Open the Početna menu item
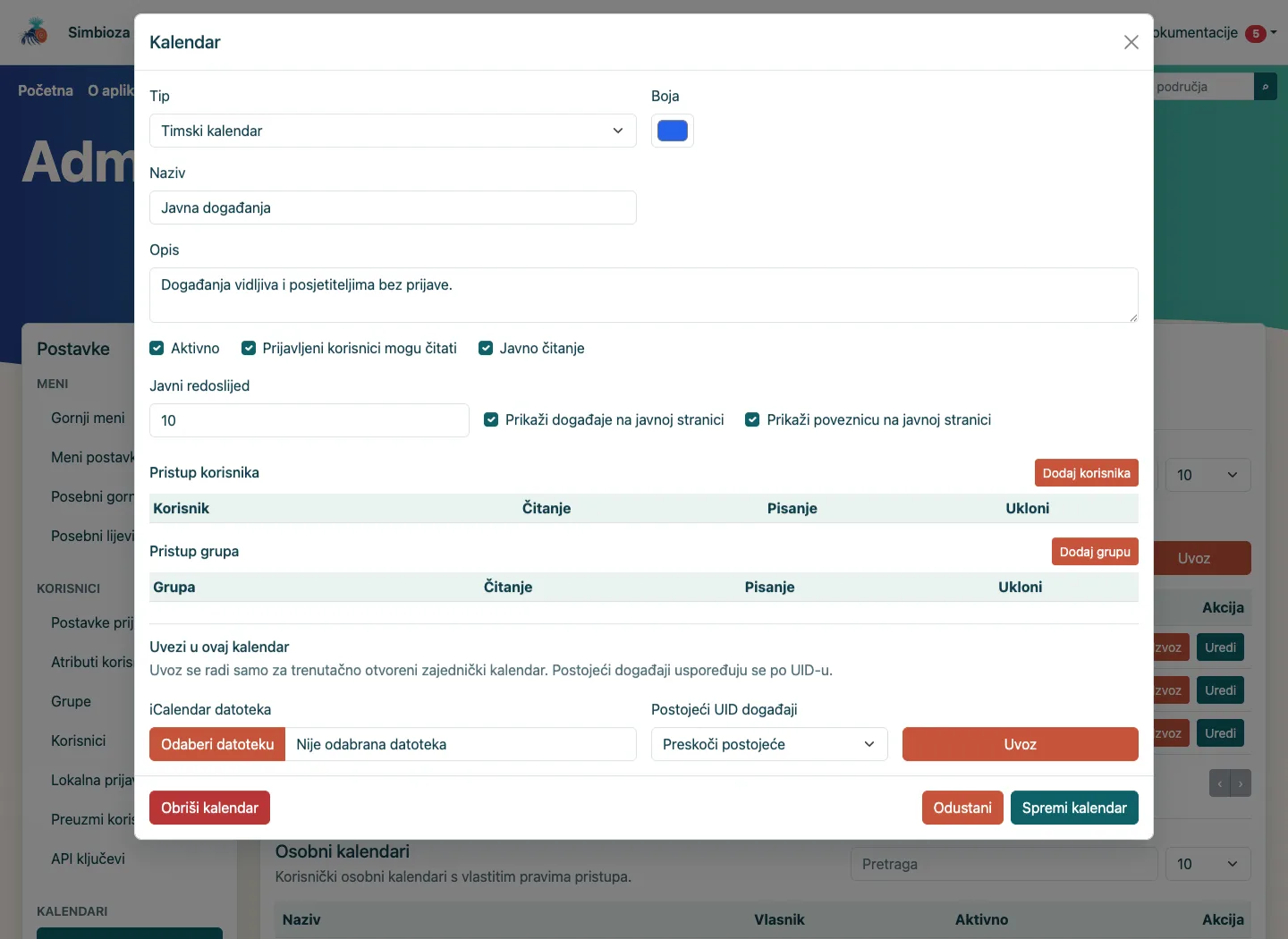The image size is (1288, 939). 46,90
